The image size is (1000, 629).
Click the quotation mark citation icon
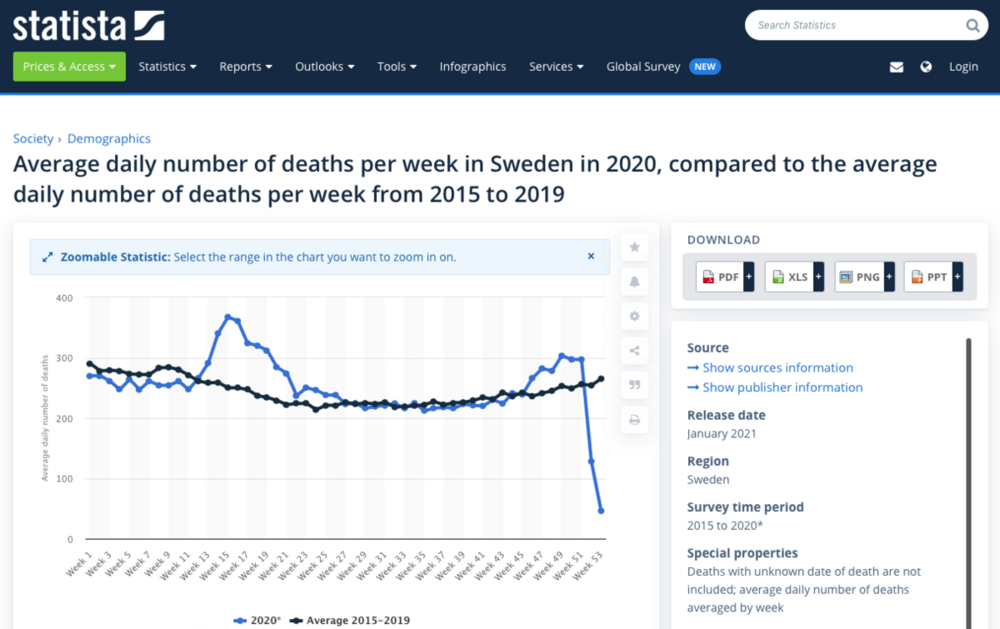point(634,385)
